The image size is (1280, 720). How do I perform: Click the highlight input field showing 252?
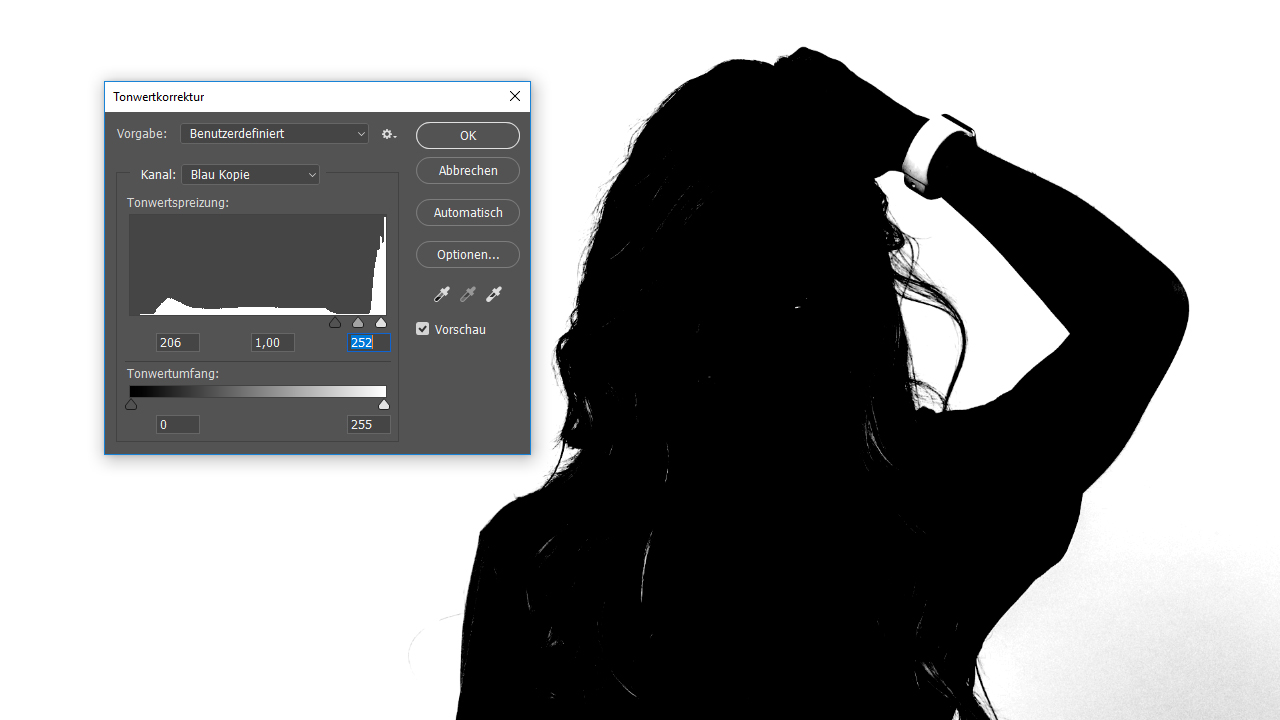click(369, 343)
